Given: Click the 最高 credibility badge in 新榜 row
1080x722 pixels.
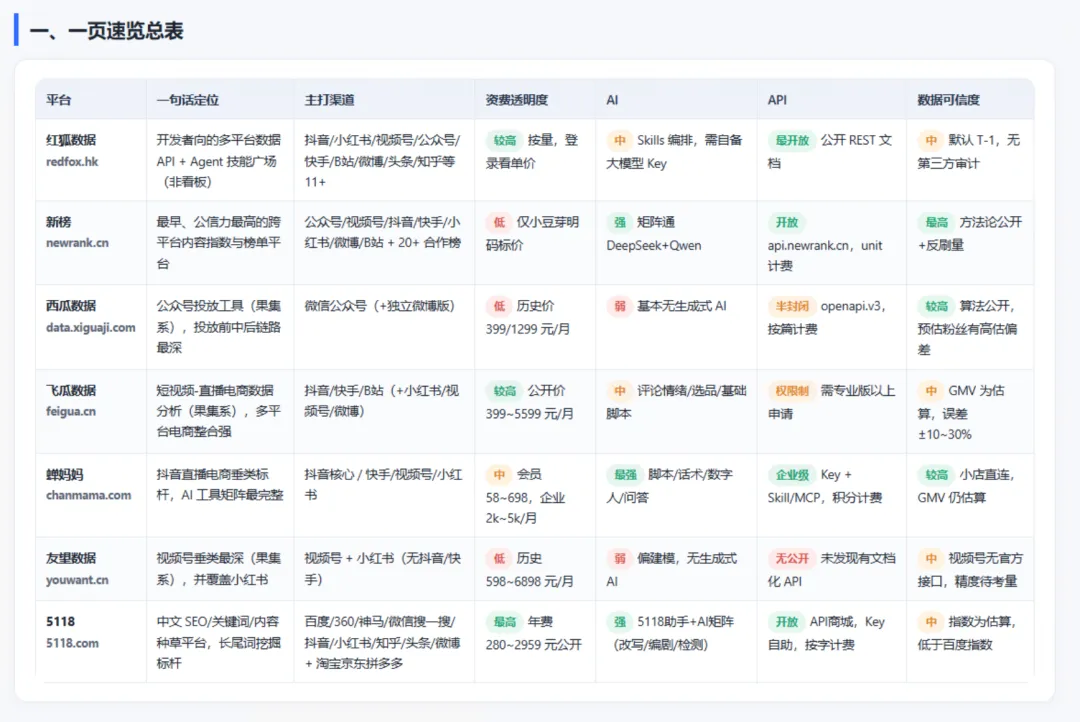Looking at the screenshot, I should pos(936,222).
